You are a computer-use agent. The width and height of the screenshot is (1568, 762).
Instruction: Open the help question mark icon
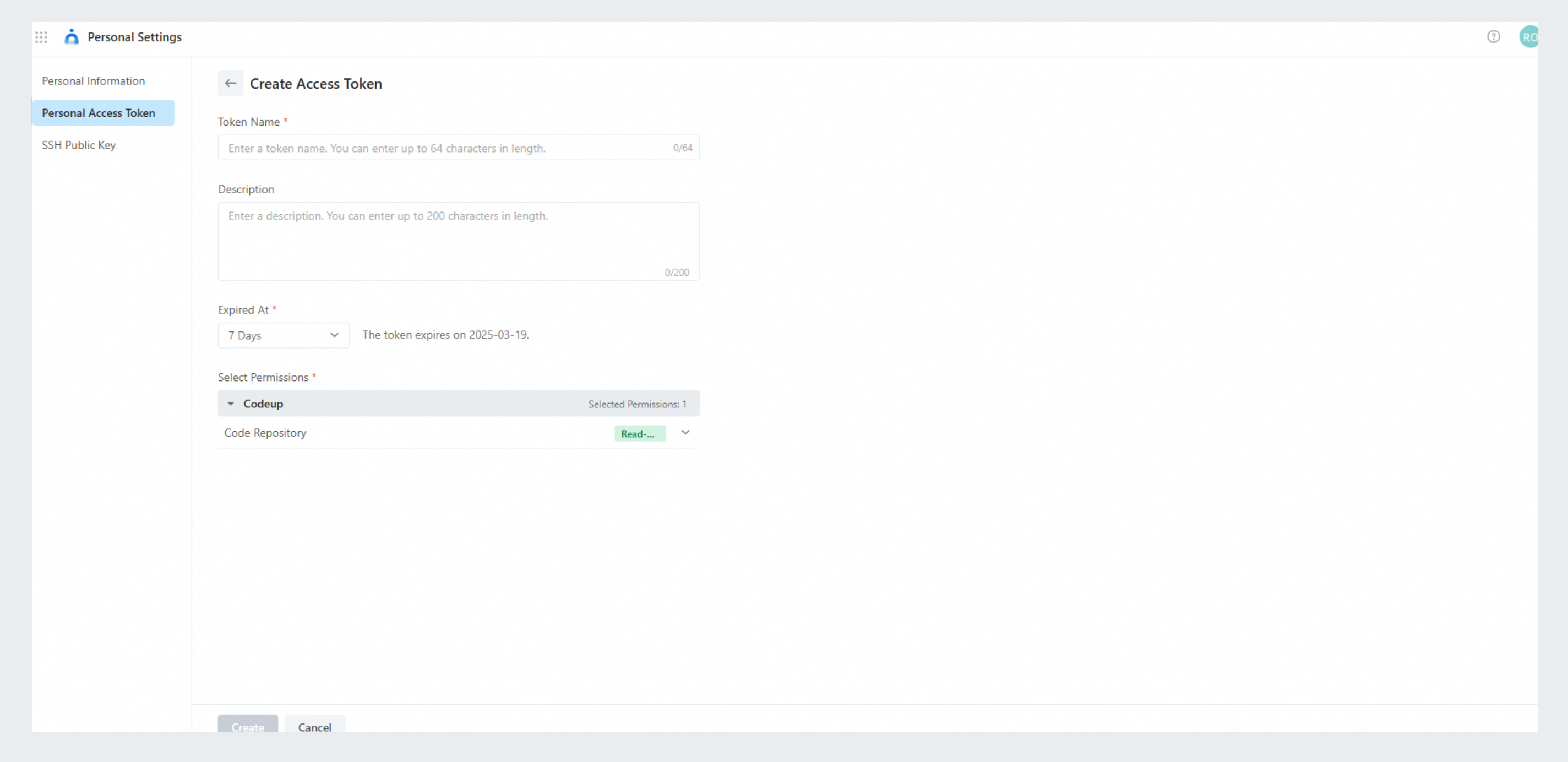pyautogui.click(x=1493, y=37)
